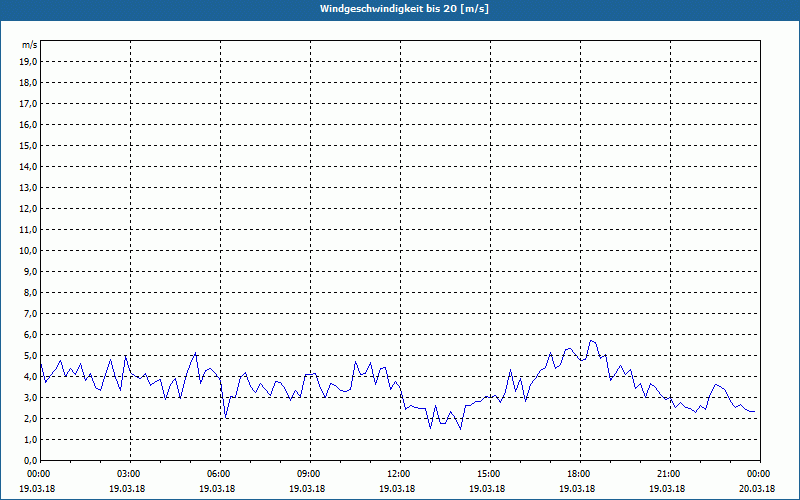
Task: Select the "14,0" y-axis label
Action: [29, 166]
